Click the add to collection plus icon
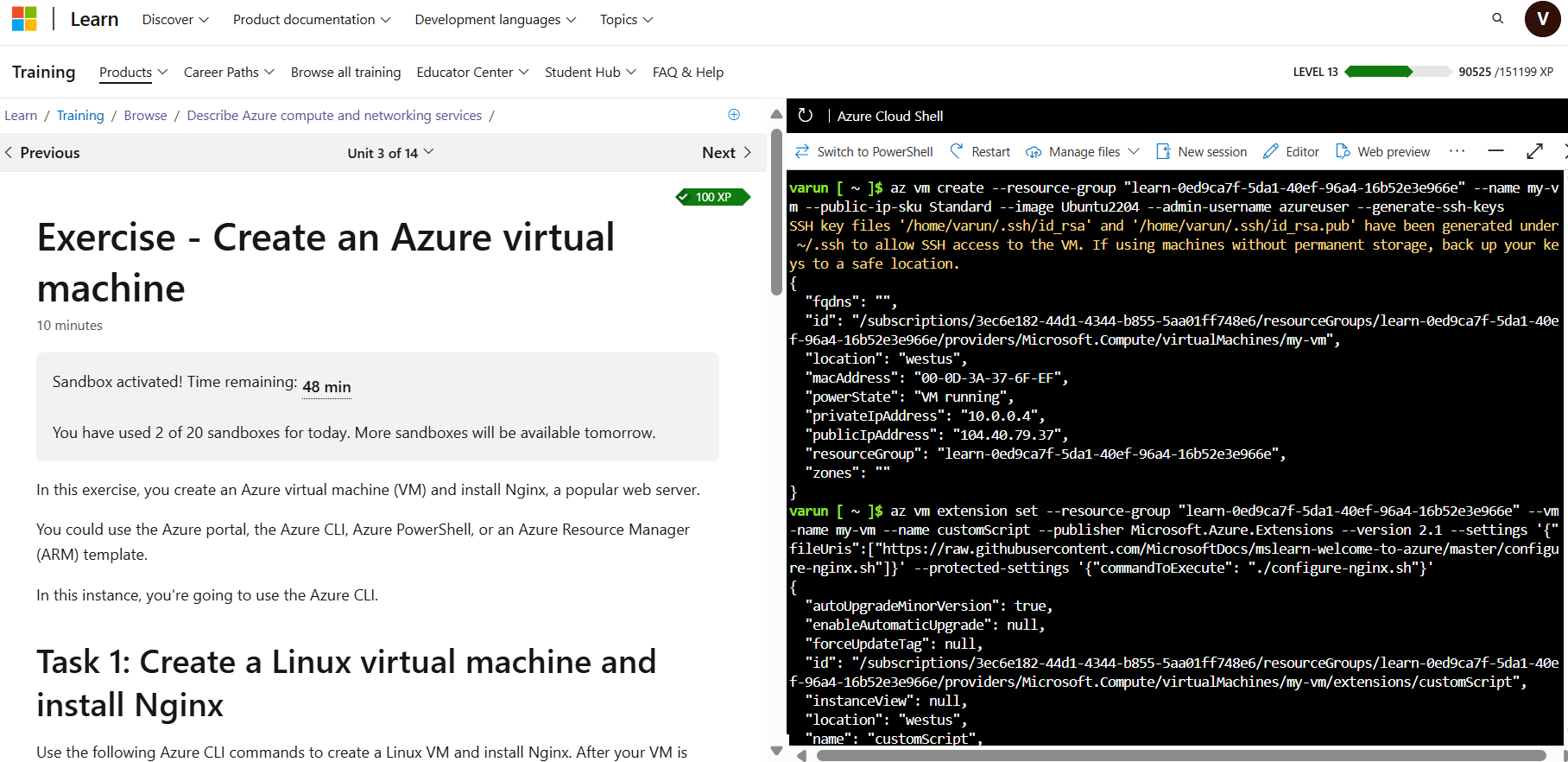This screenshot has width=1568, height=762. coord(734,114)
